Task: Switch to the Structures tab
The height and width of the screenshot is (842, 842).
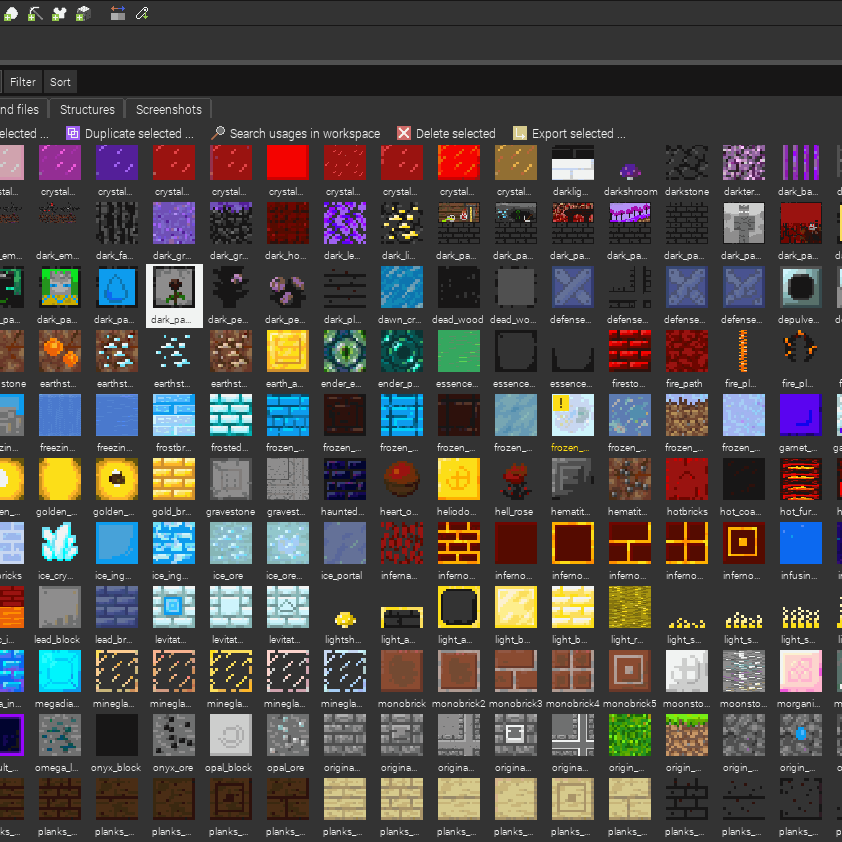Action: (87, 110)
